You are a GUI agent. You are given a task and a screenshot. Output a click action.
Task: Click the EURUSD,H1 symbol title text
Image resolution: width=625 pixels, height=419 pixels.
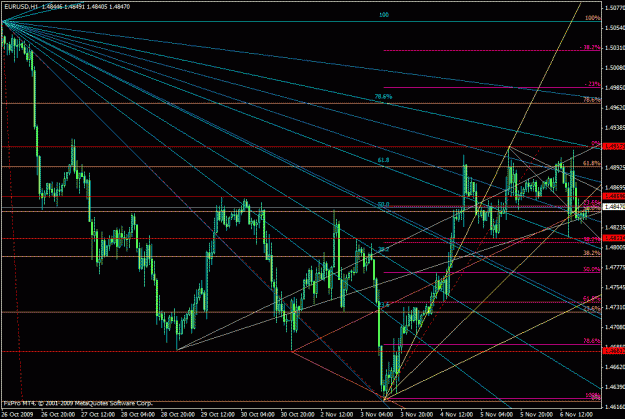(22, 7)
